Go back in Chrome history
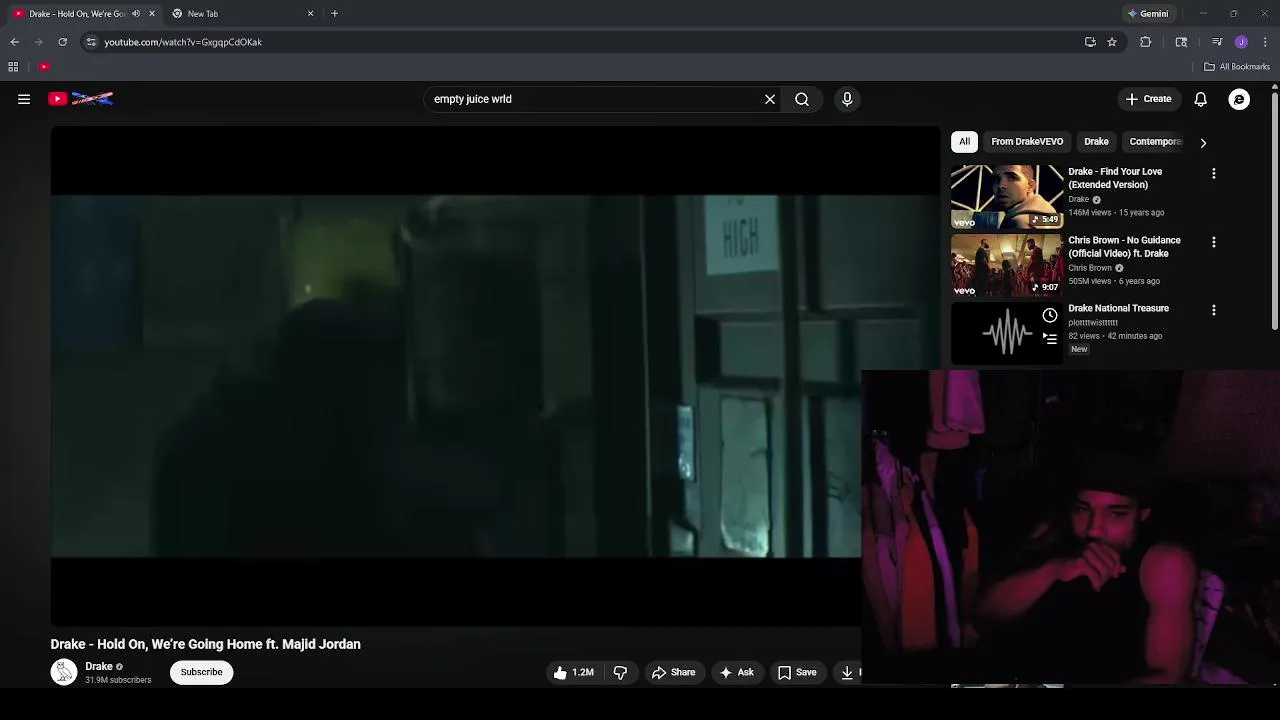 (14, 42)
